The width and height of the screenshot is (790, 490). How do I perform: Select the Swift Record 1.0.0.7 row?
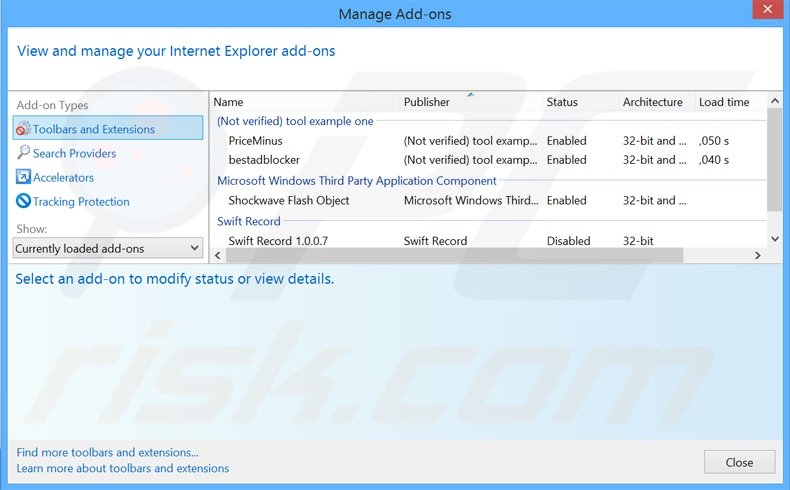pyautogui.click(x=278, y=241)
